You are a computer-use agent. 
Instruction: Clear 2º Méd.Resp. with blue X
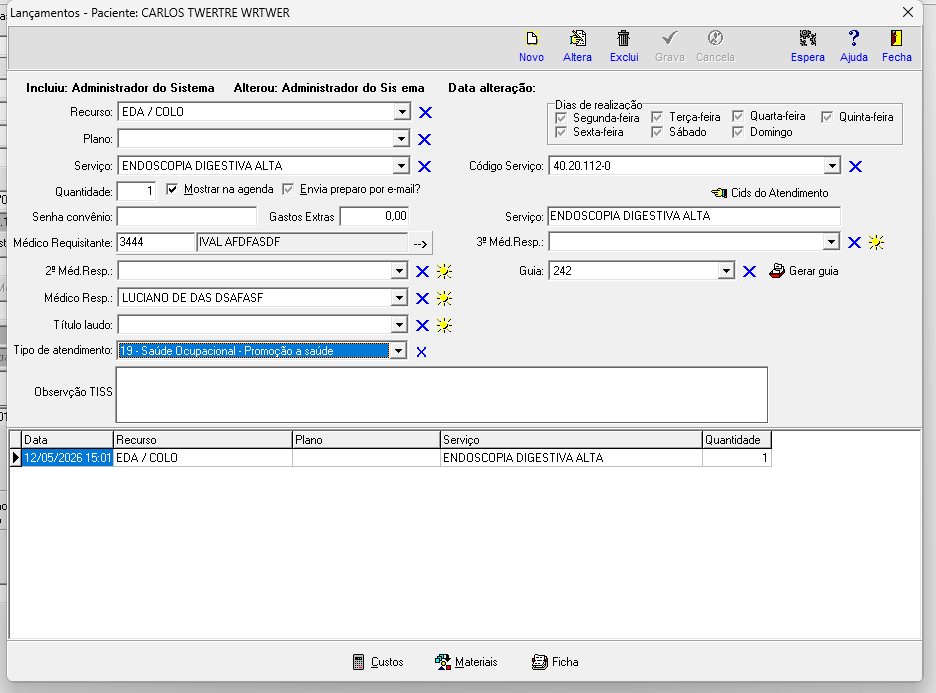point(422,272)
